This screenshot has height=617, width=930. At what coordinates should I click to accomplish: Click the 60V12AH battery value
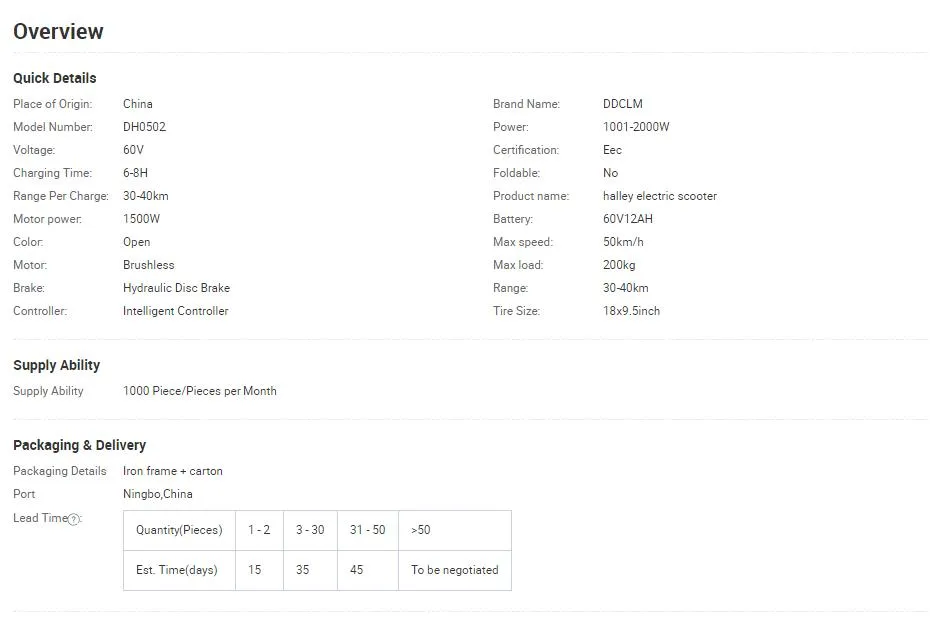627,219
